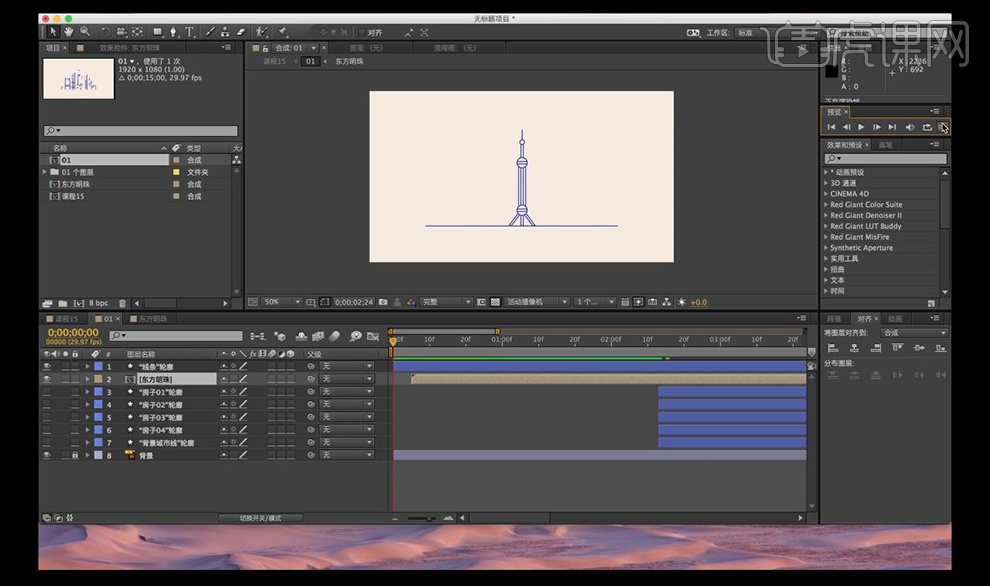
Task: Pick the Eraser tool
Action: [240, 32]
